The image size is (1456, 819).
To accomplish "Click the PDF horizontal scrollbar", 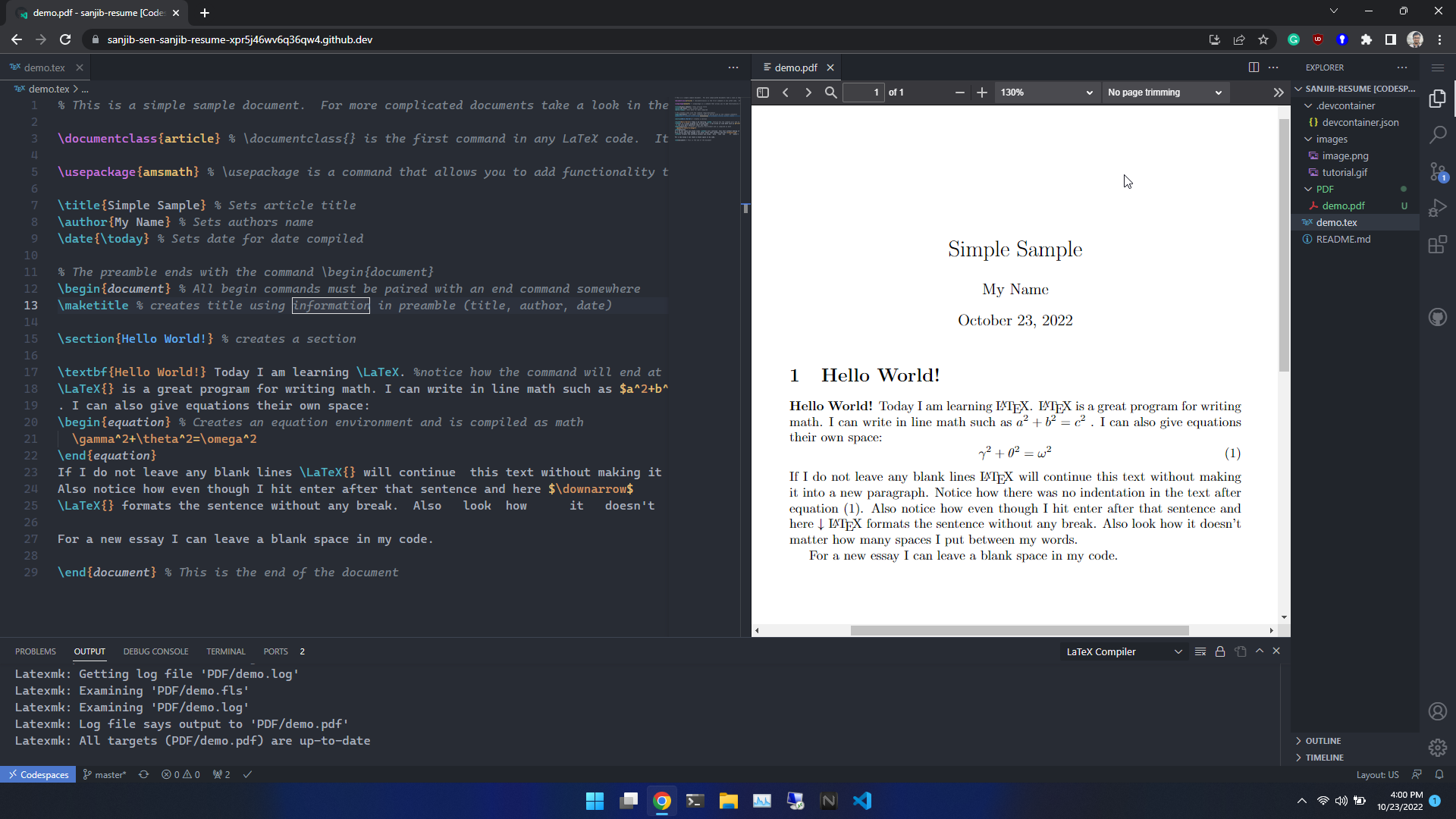I will click(1018, 630).
